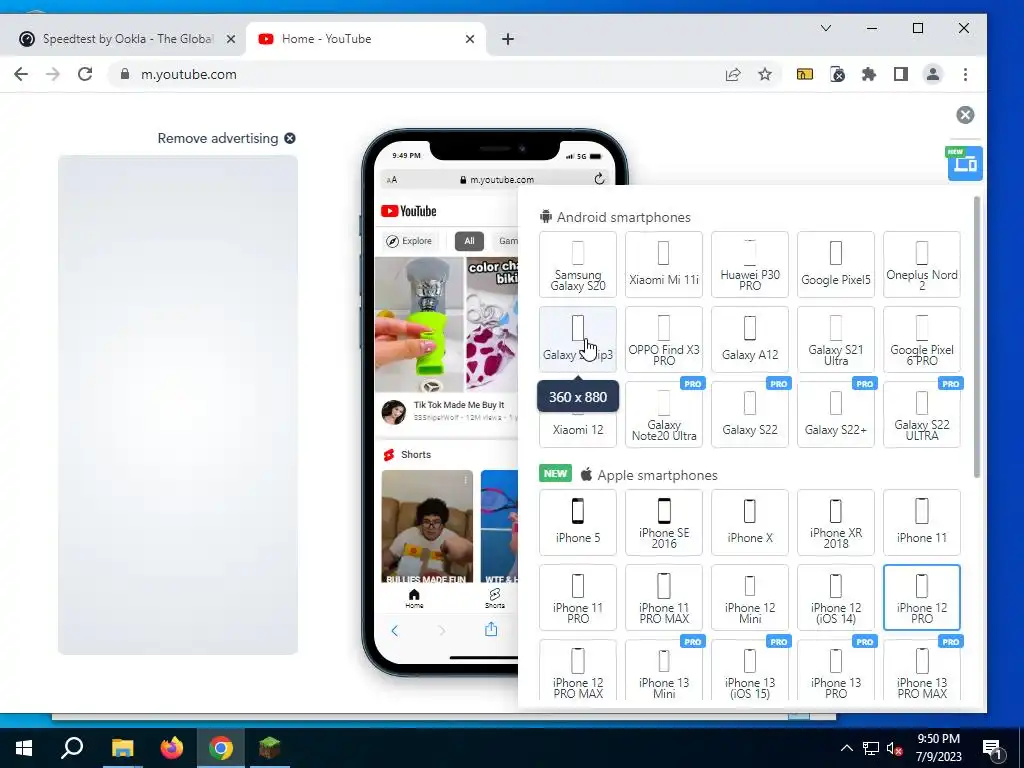Tap the Home tab in YouTube

[414, 598]
